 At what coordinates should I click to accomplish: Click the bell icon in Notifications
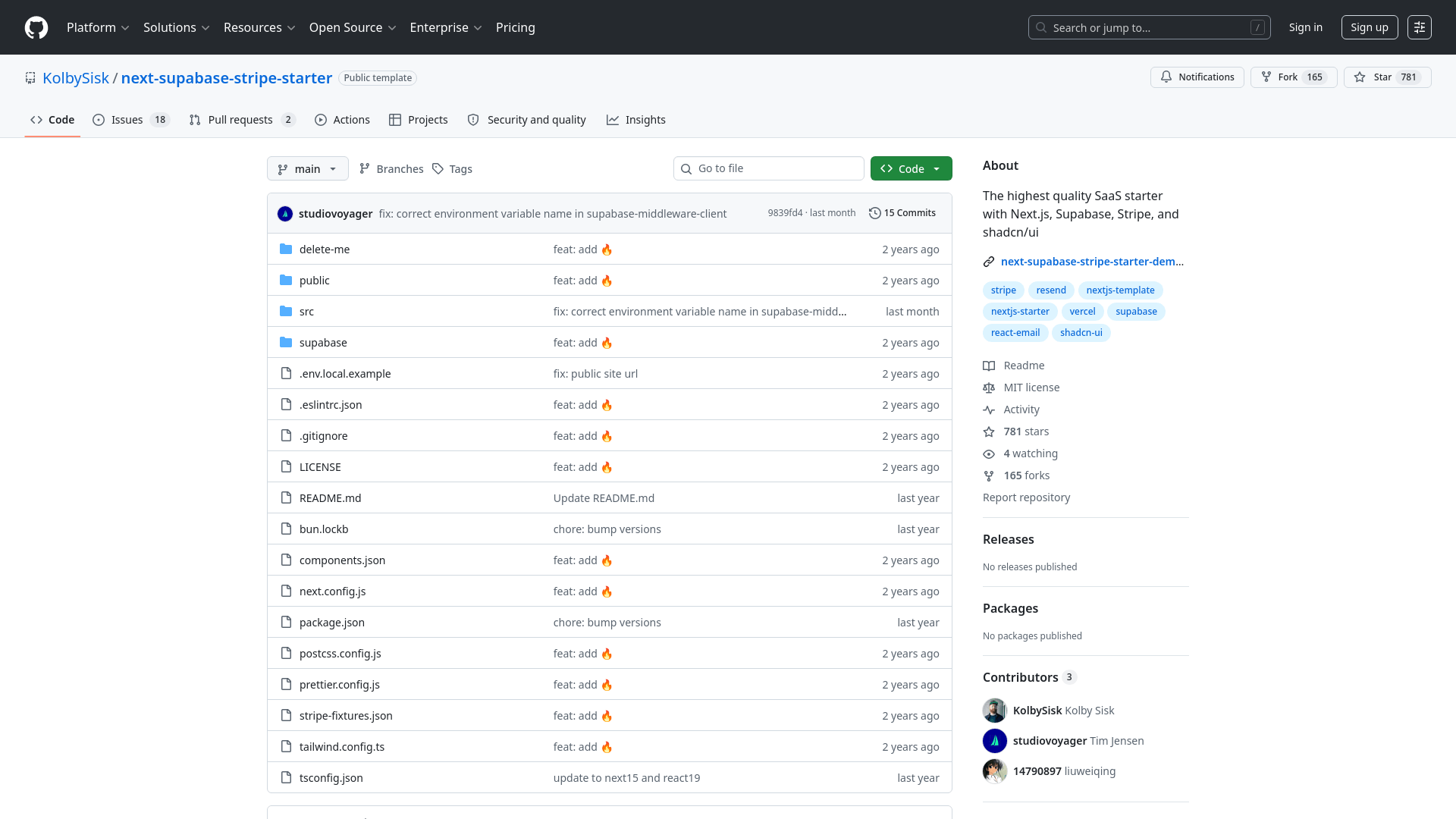point(1166,77)
